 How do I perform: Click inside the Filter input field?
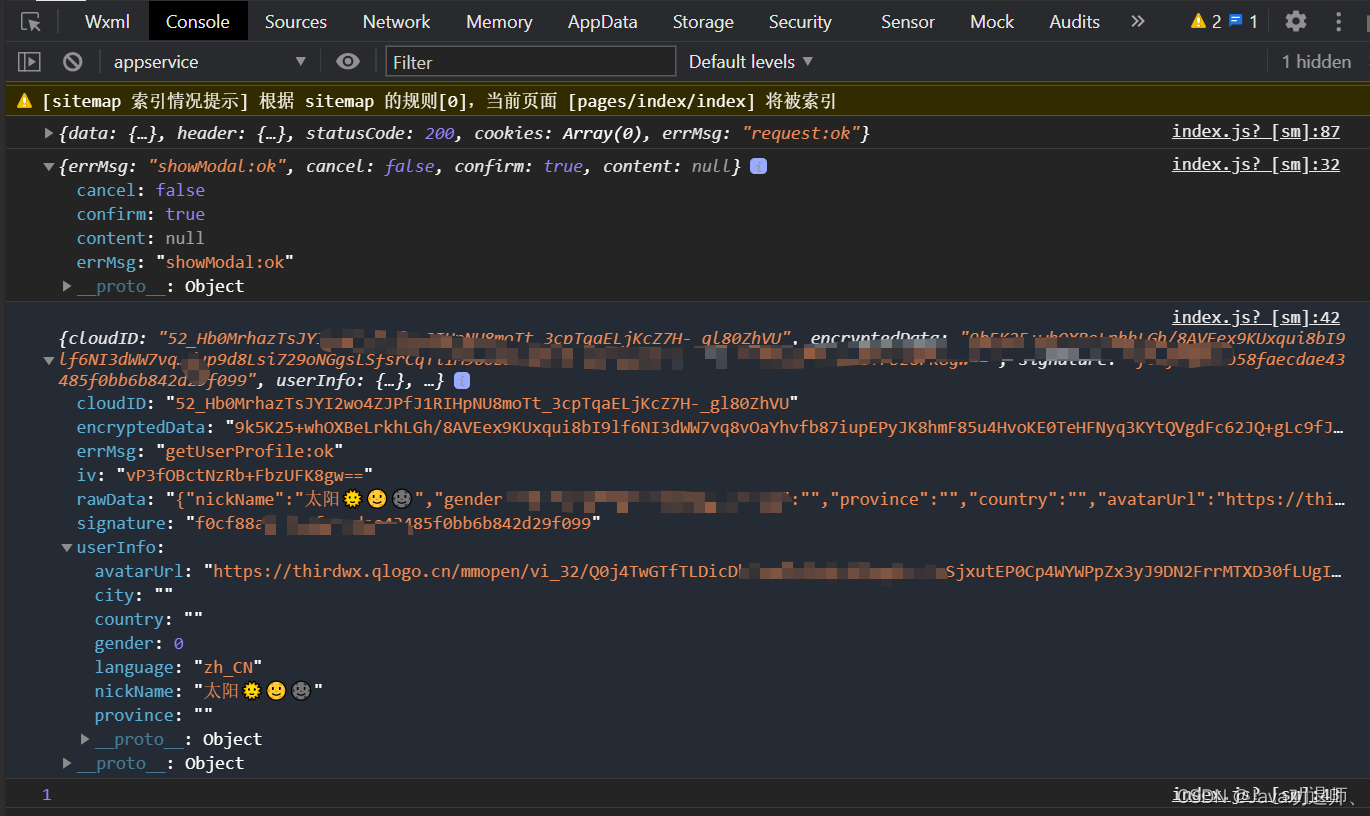coord(530,61)
